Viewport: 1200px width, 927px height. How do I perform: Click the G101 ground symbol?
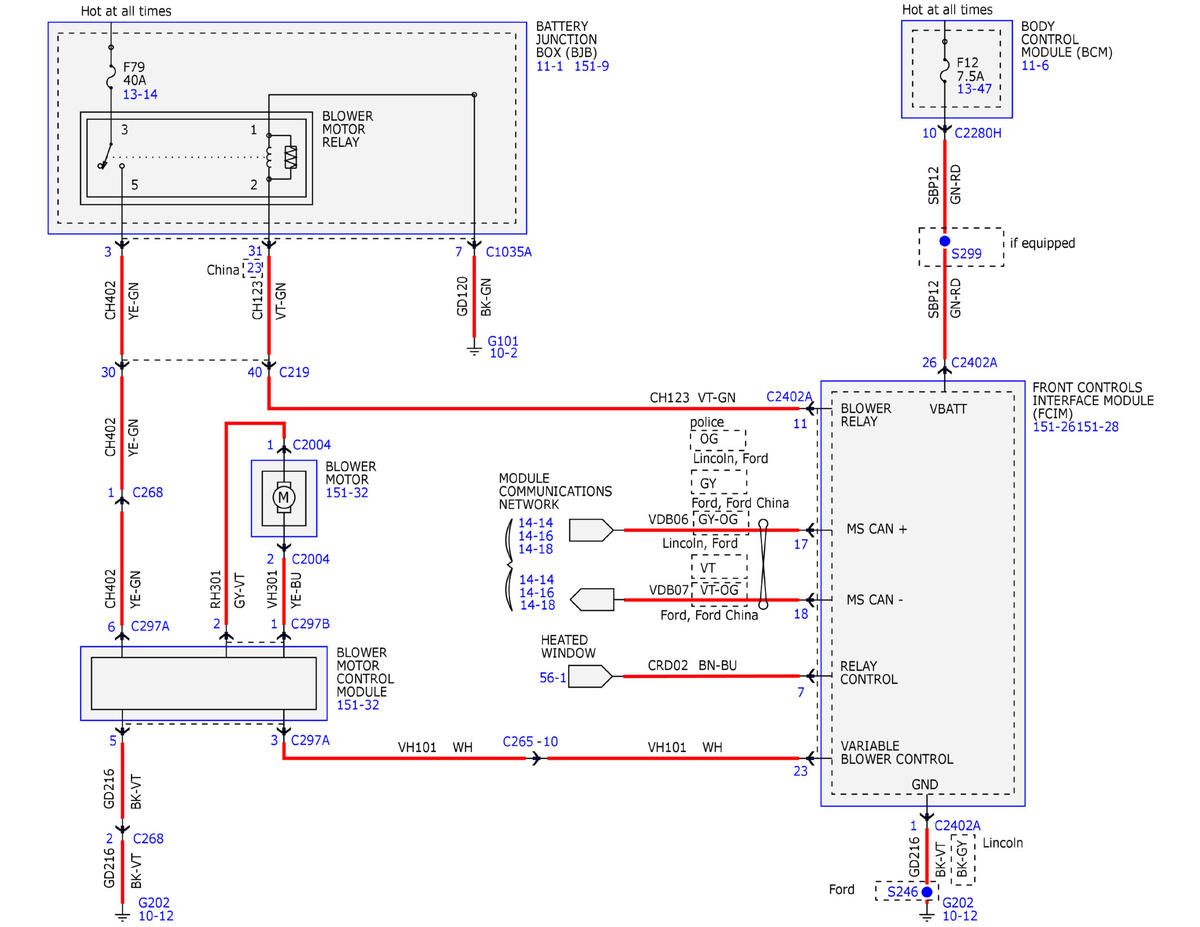pos(473,350)
